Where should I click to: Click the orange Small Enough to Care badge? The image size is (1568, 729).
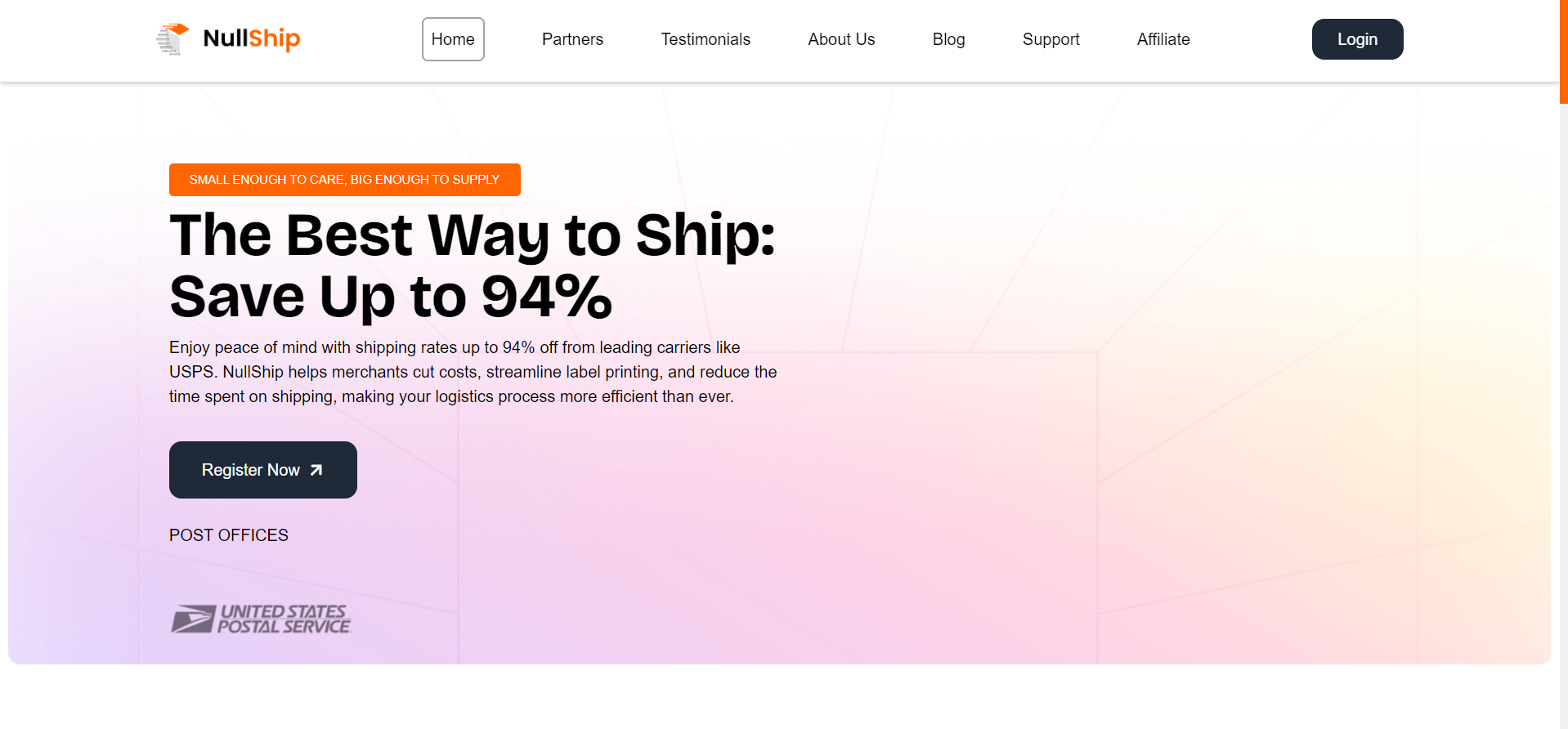(345, 180)
